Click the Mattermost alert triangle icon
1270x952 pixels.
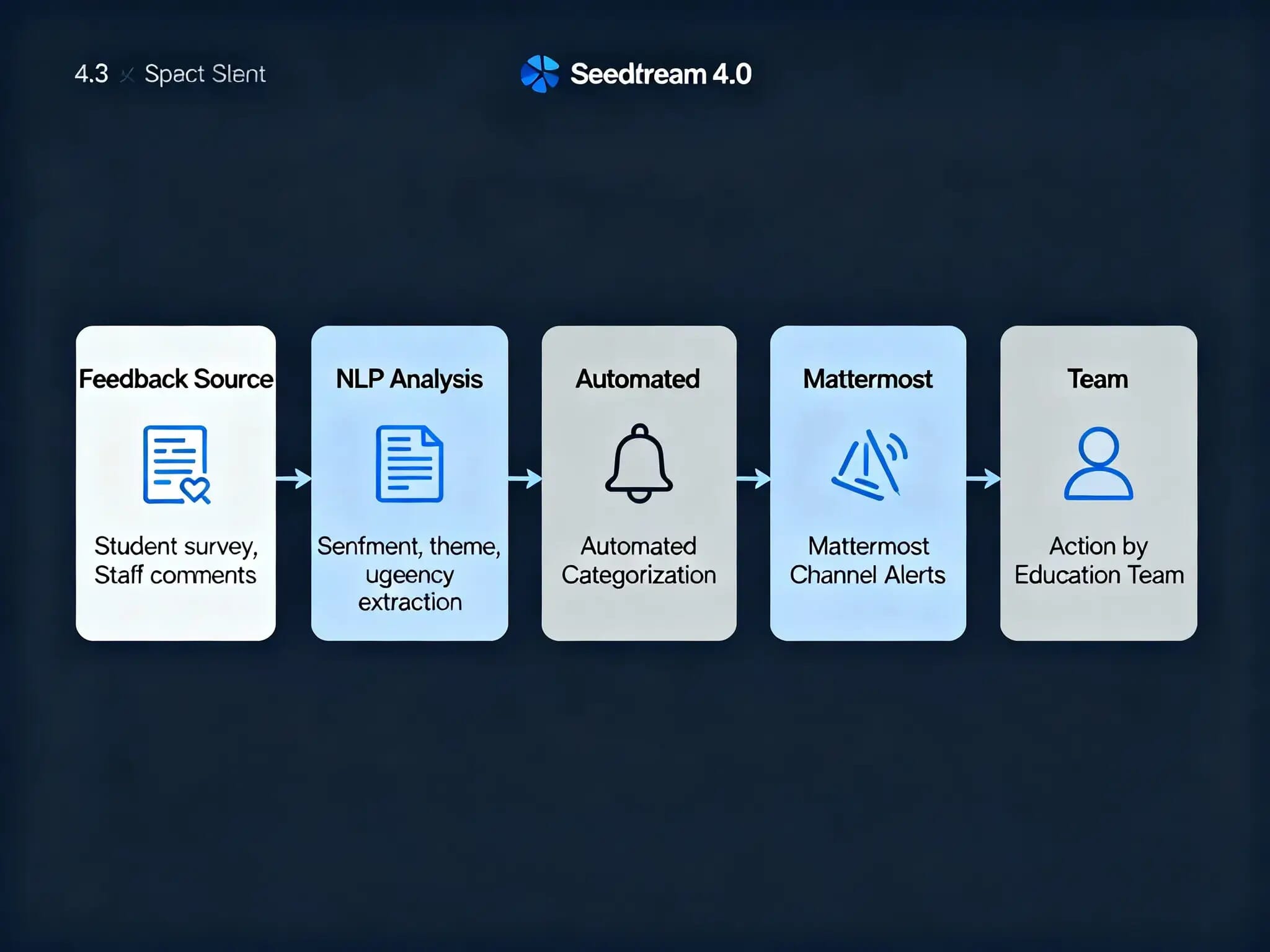tap(869, 464)
